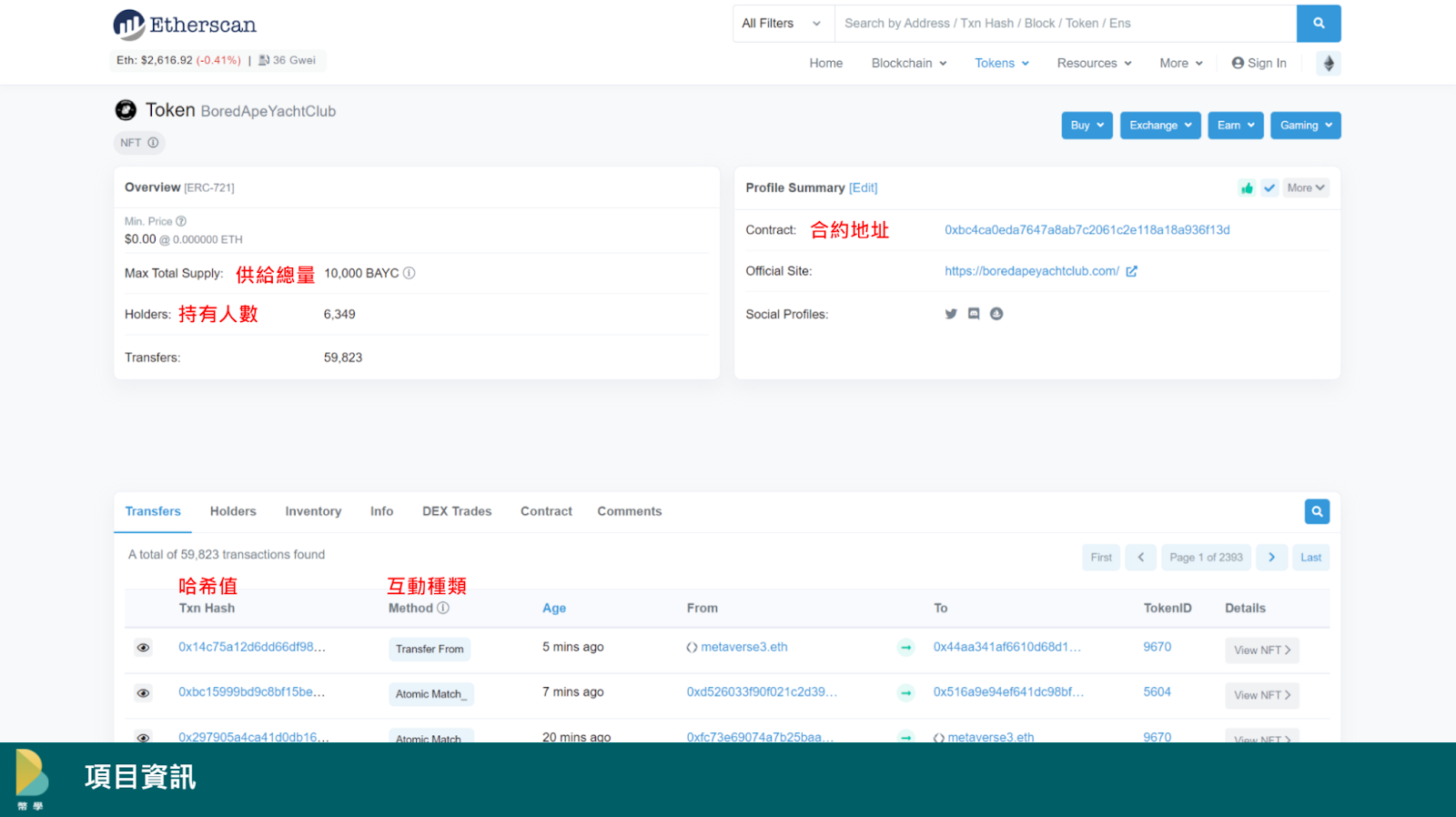The image size is (1456, 817).
Task: Click the [Edit] link in Profile Summary
Action: click(x=864, y=187)
